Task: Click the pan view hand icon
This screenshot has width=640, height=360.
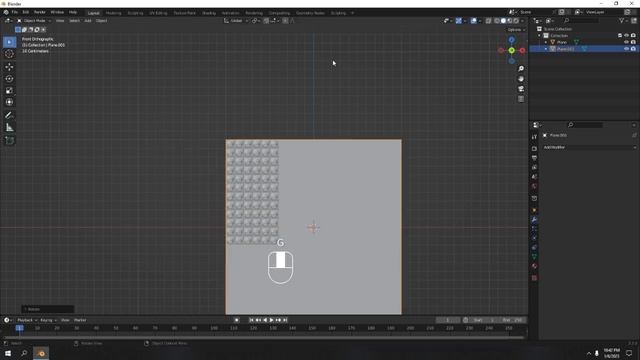Action: [521, 79]
